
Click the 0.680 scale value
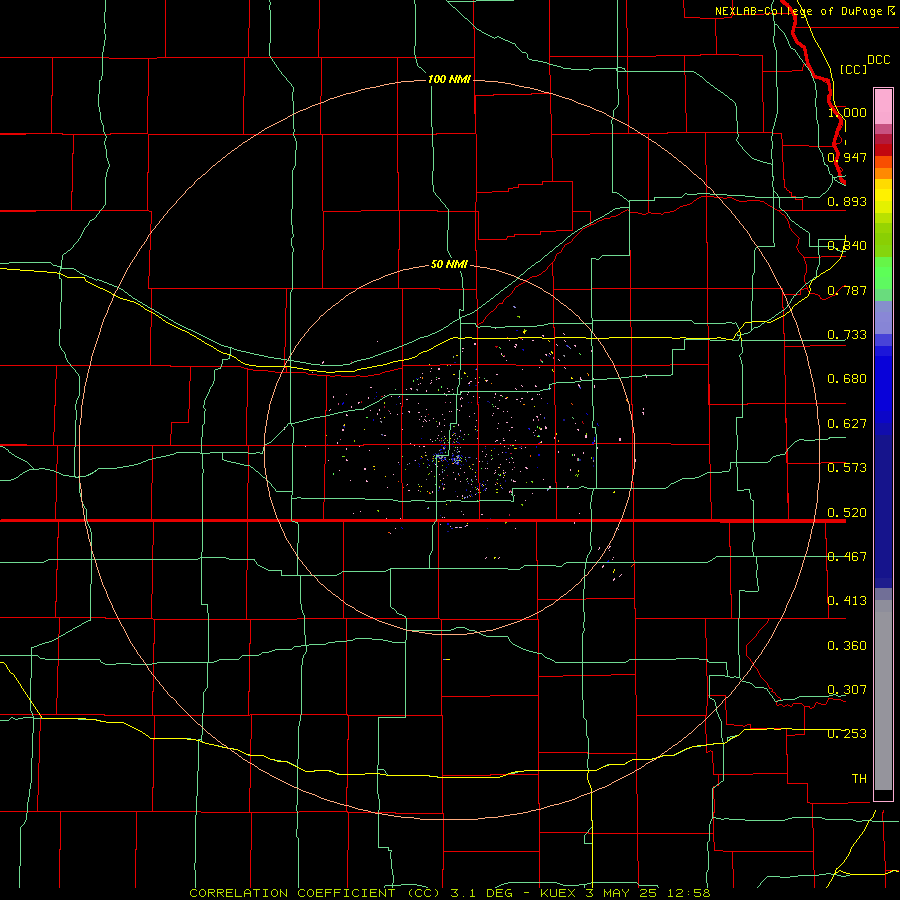(x=847, y=379)
